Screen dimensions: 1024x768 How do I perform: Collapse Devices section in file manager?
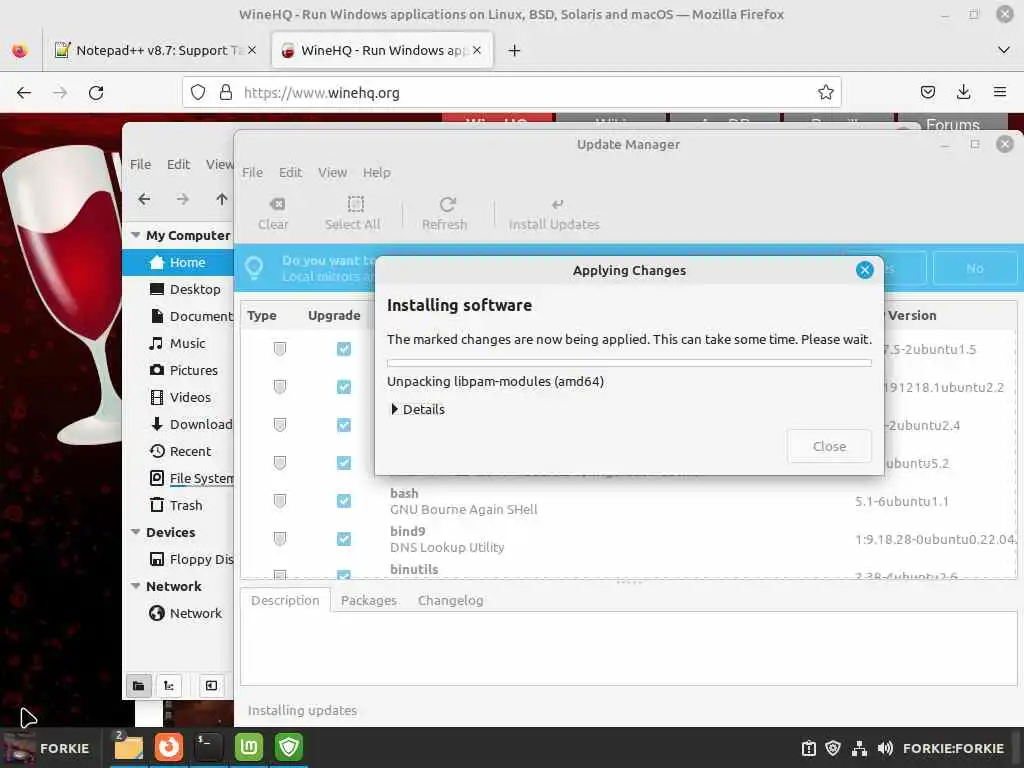click(135, 532)
